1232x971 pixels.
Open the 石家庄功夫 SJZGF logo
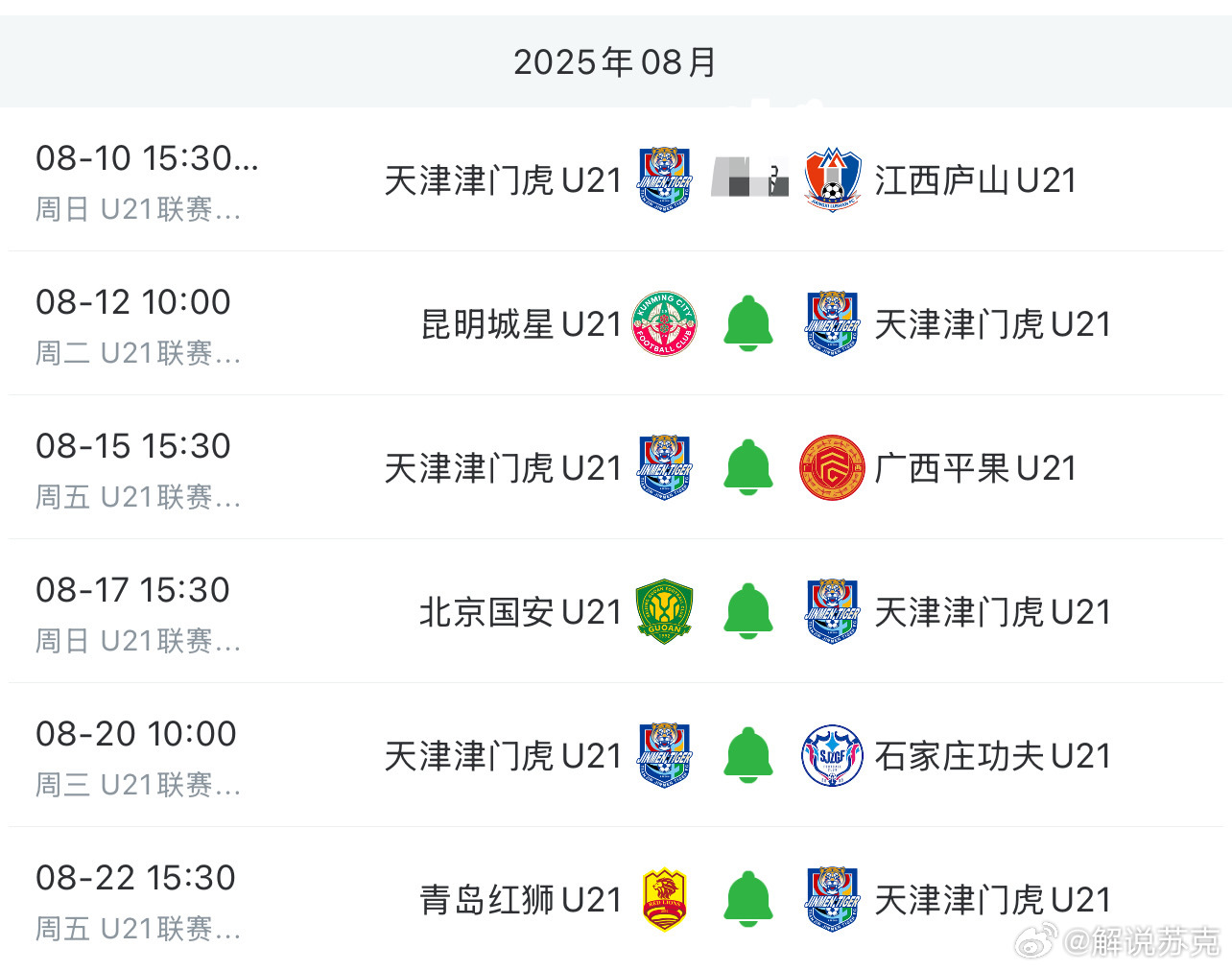832,756
